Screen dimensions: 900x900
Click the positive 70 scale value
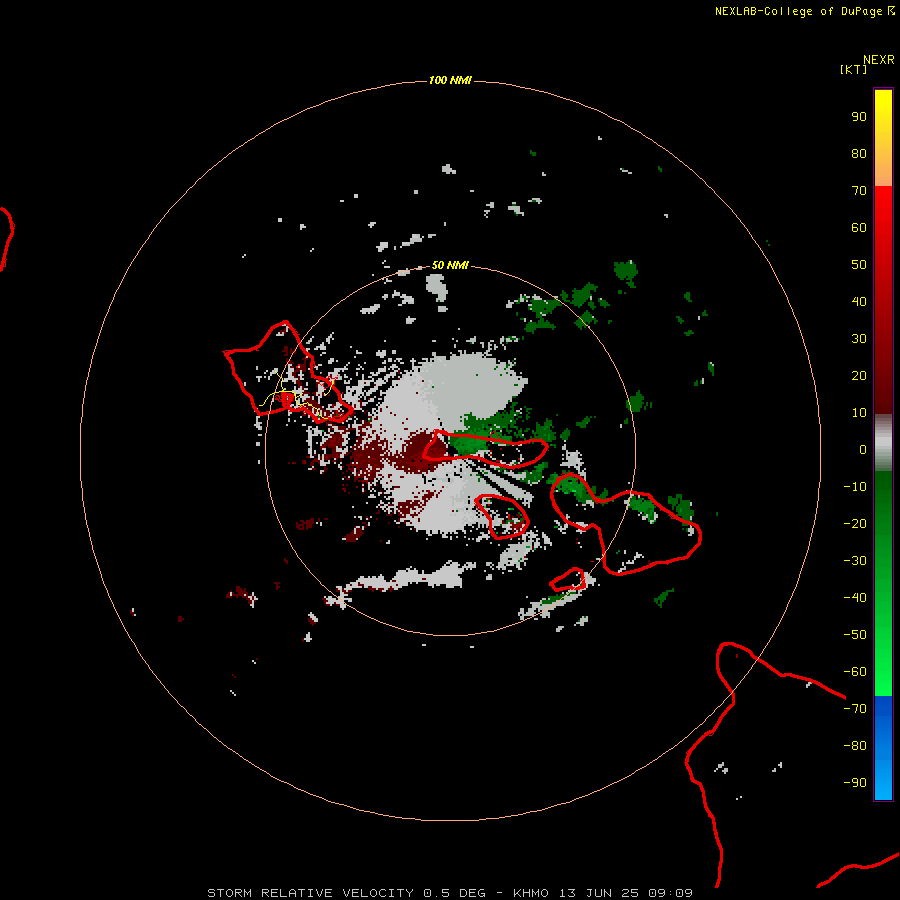(x=859, y=191)
